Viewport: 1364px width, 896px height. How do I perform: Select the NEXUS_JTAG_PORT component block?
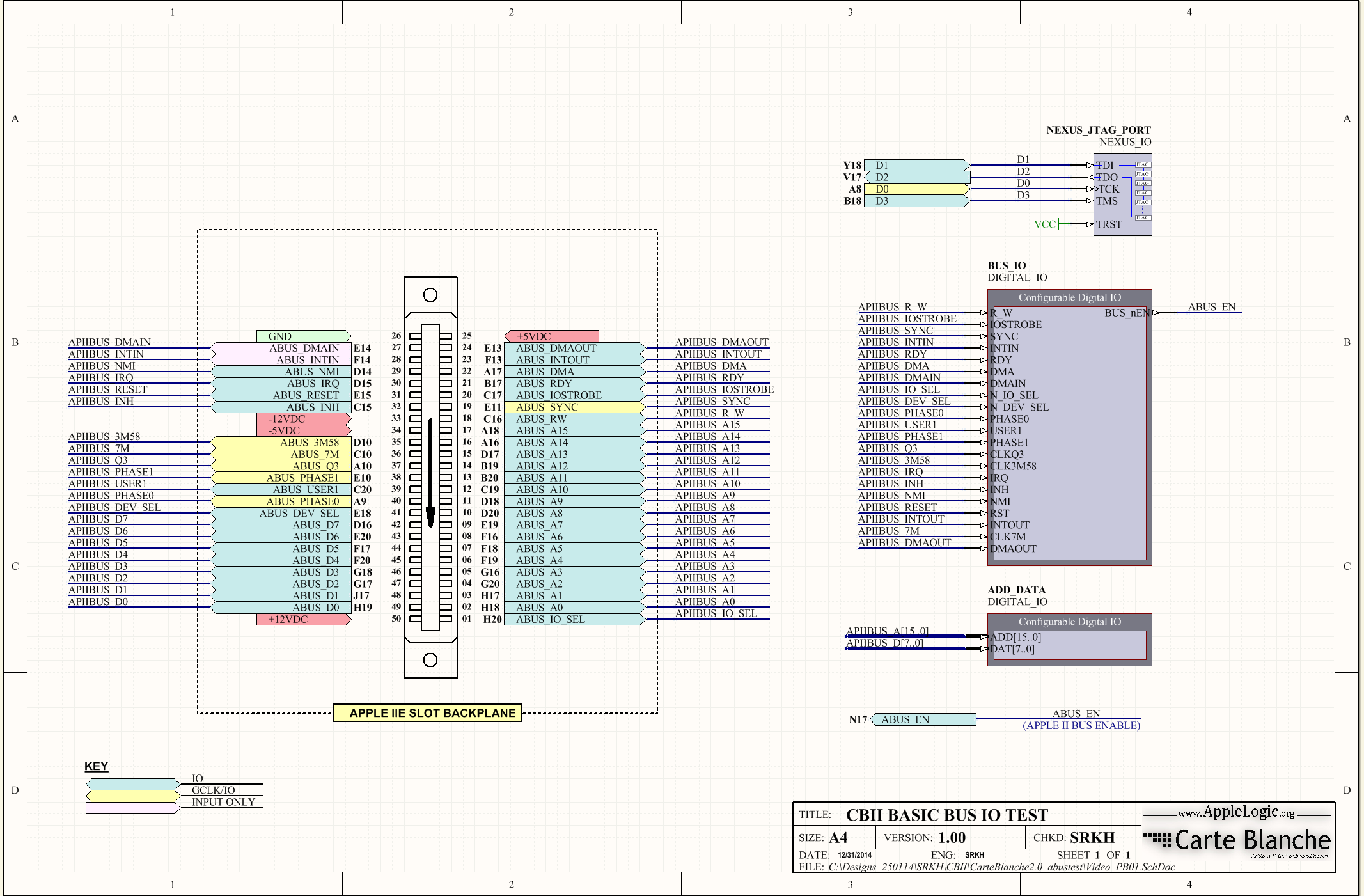tap(1122, 194)
